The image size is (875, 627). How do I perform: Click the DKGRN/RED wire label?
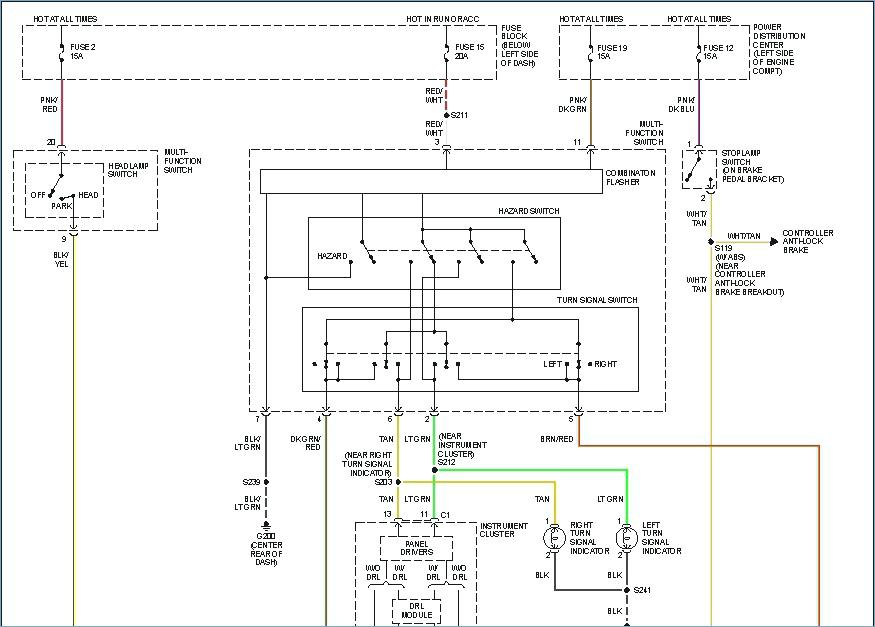point(305,443)
